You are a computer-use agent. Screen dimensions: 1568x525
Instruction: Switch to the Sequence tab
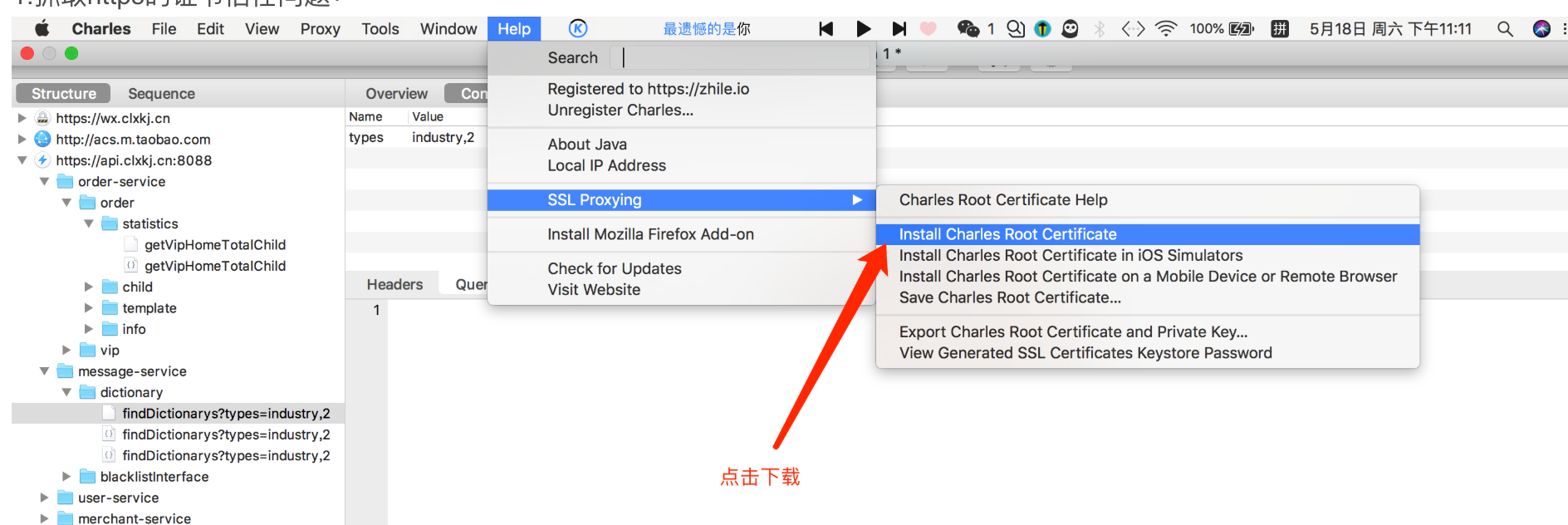click(161, 94)
